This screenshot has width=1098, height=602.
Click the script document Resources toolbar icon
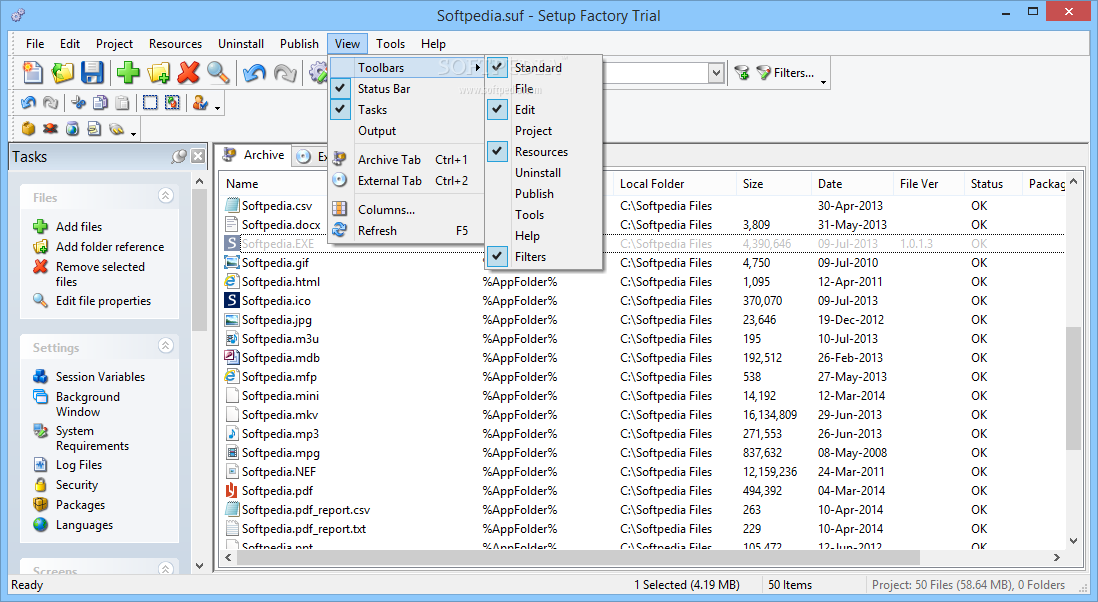(x=94, y=129)
